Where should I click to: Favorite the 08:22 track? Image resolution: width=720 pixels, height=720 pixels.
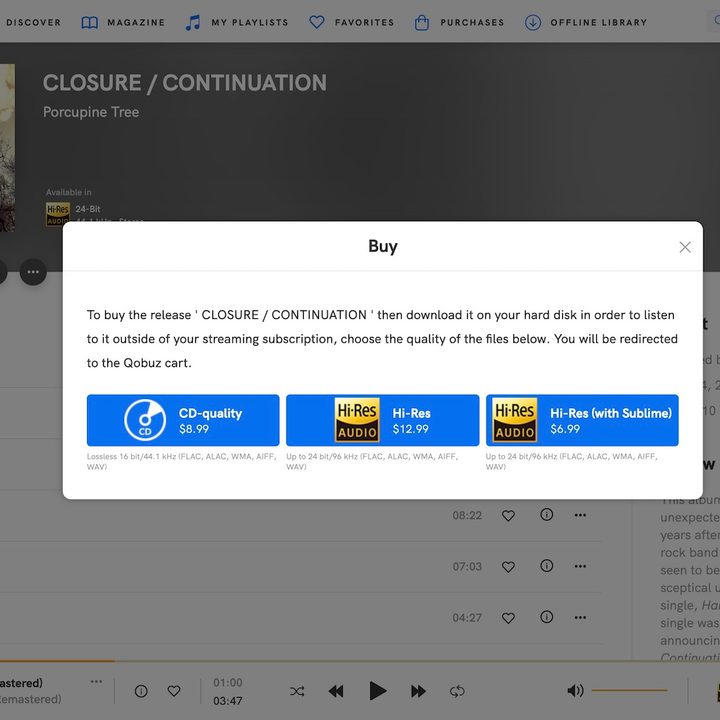pyautogui.click(x=508, y=515)
